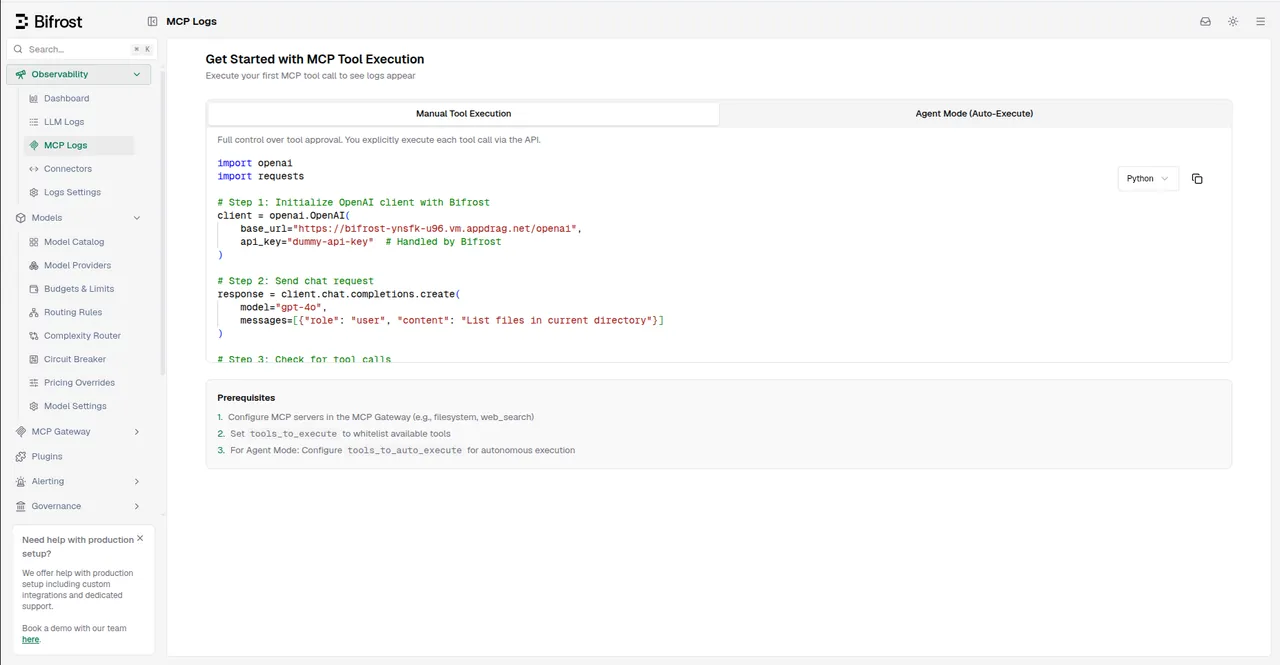The width and height of the screenshot is (1280, 665).
Task: Click the LLM Logs icon
Action: coord(34,122)
